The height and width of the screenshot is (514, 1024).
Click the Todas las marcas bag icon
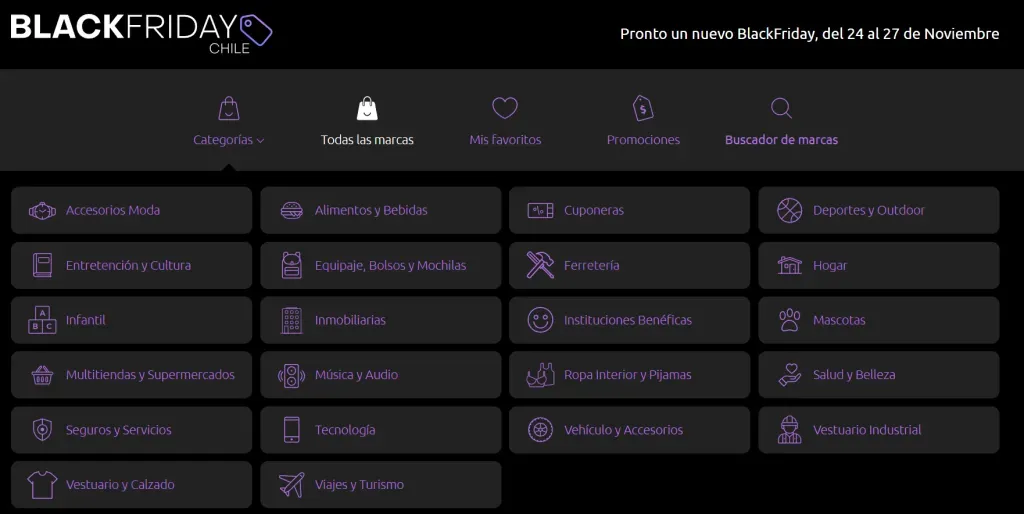367,108
